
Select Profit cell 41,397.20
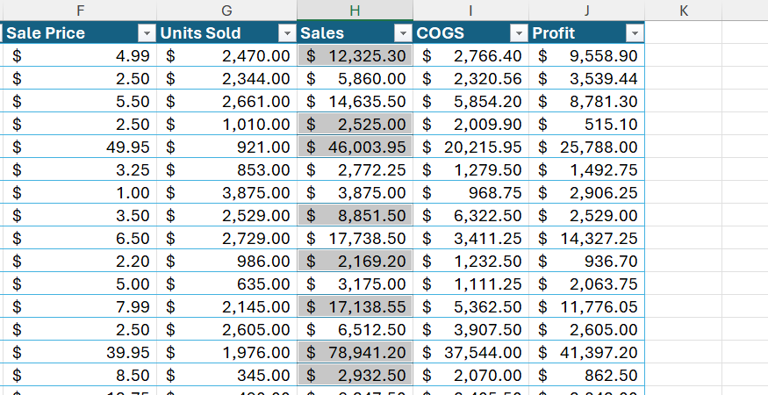(586, 352)
